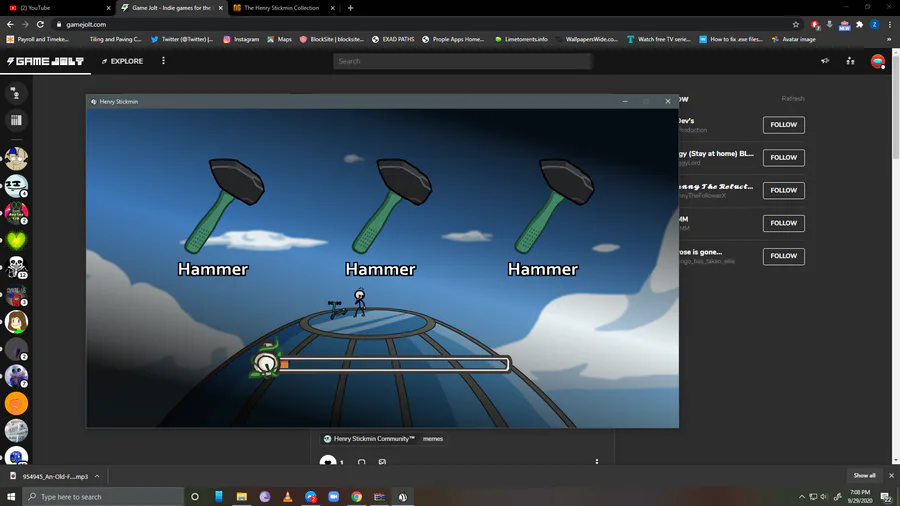
Task: Open the megaphone notifications icon
Action: coord(825,61)
